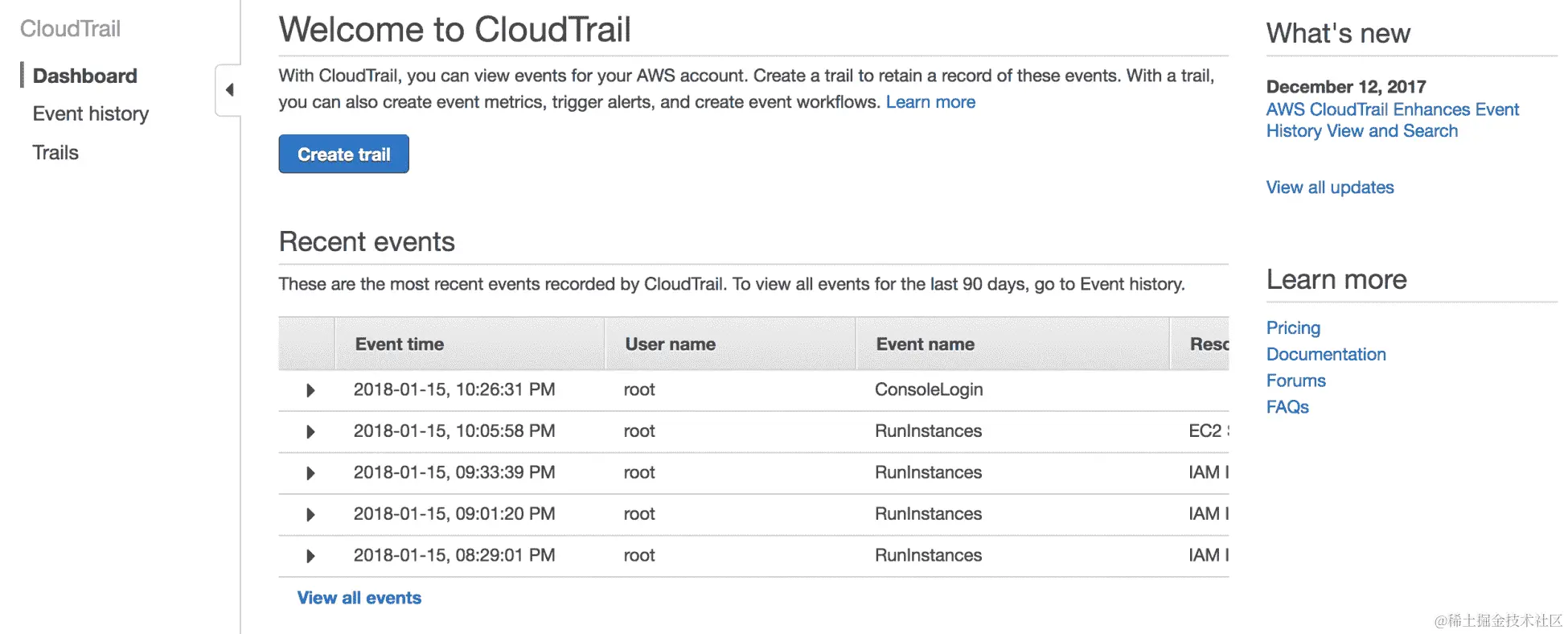Screen dimensions: 1568x634
Task: Click the Create trail button
Action: point(343,154)
